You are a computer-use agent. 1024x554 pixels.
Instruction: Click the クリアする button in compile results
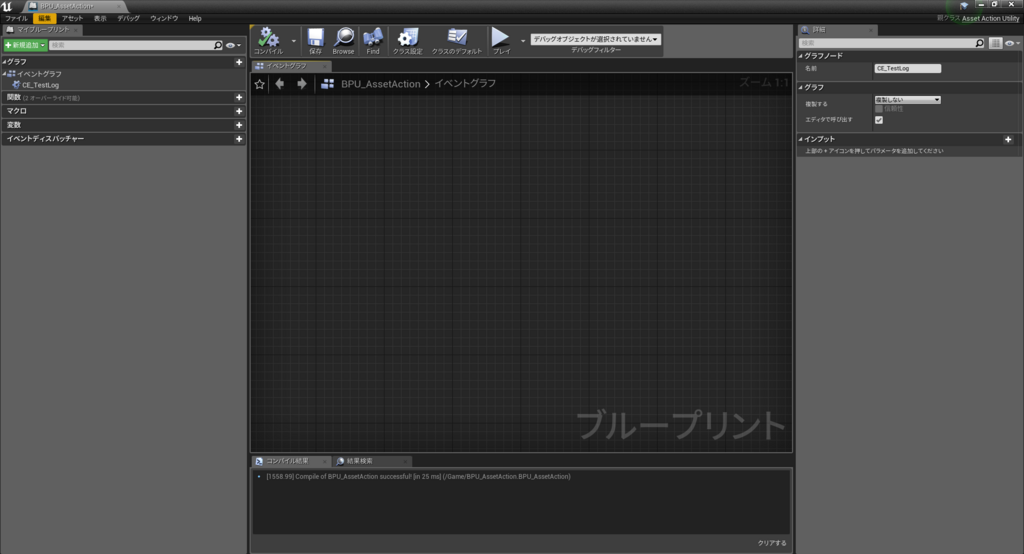(x=772, y=543)
